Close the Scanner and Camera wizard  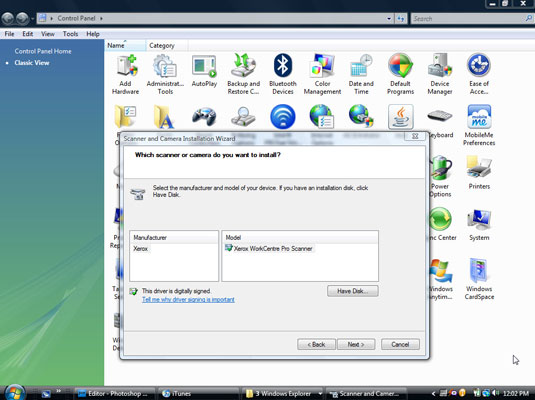tap(415, 136)
